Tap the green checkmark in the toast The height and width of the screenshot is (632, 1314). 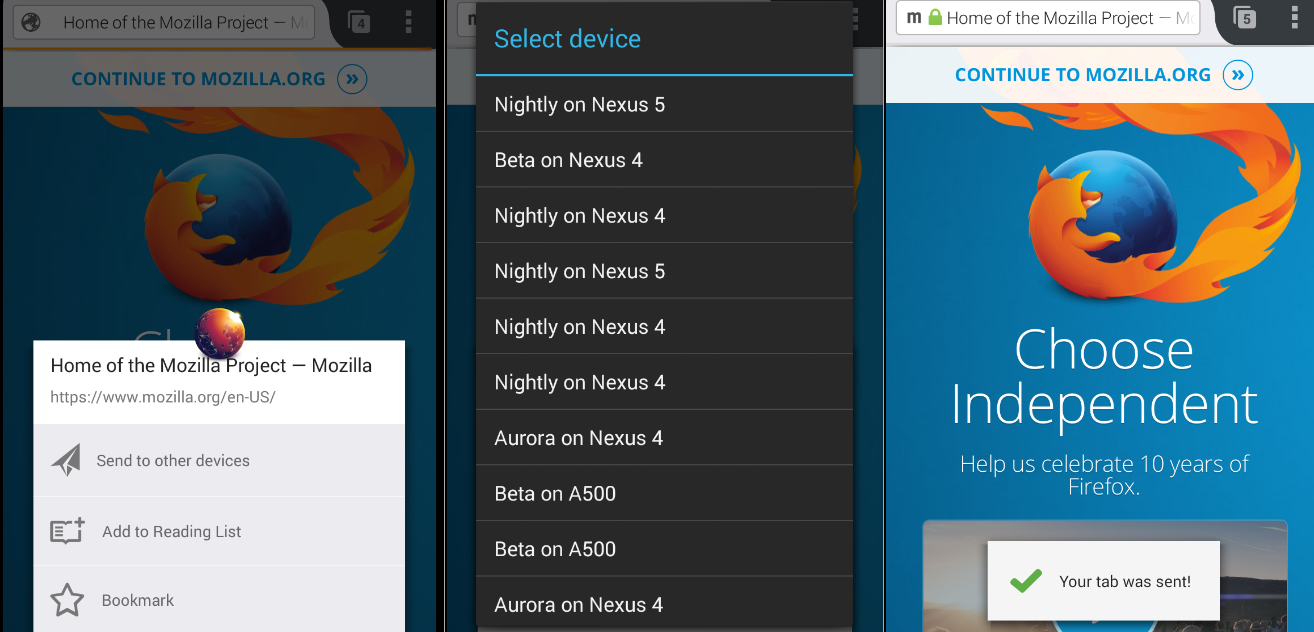click(1025, 580)
